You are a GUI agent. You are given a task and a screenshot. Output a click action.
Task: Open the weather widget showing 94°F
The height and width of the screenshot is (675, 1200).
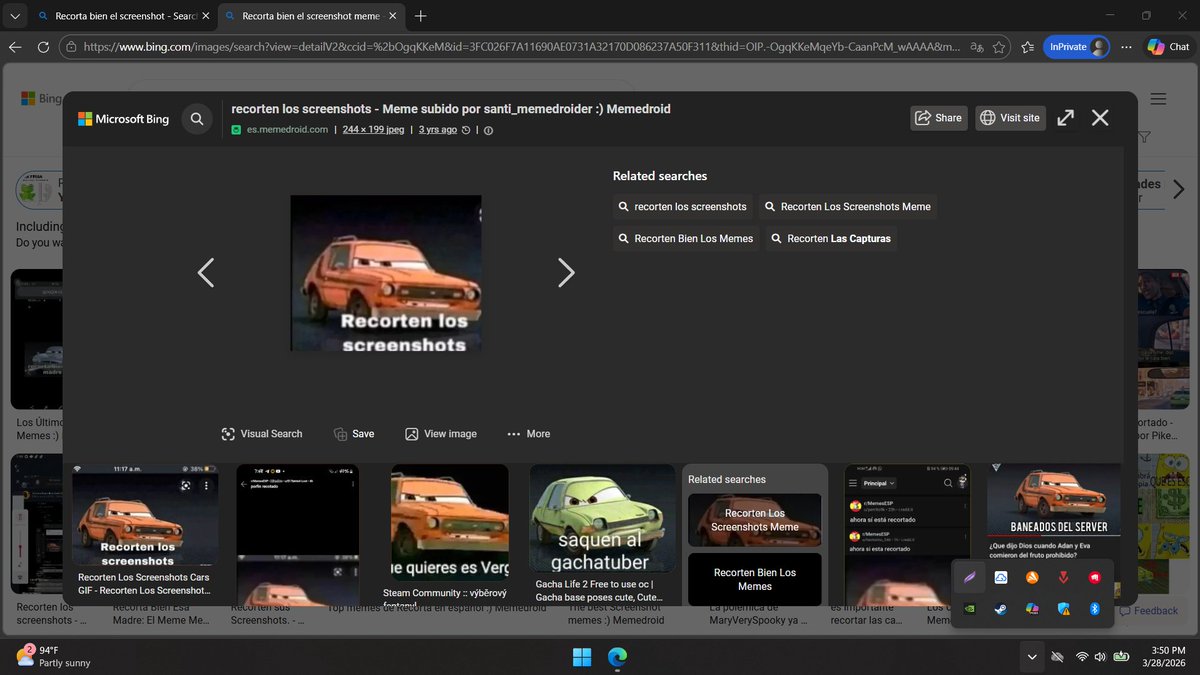(x=55, y=656)
